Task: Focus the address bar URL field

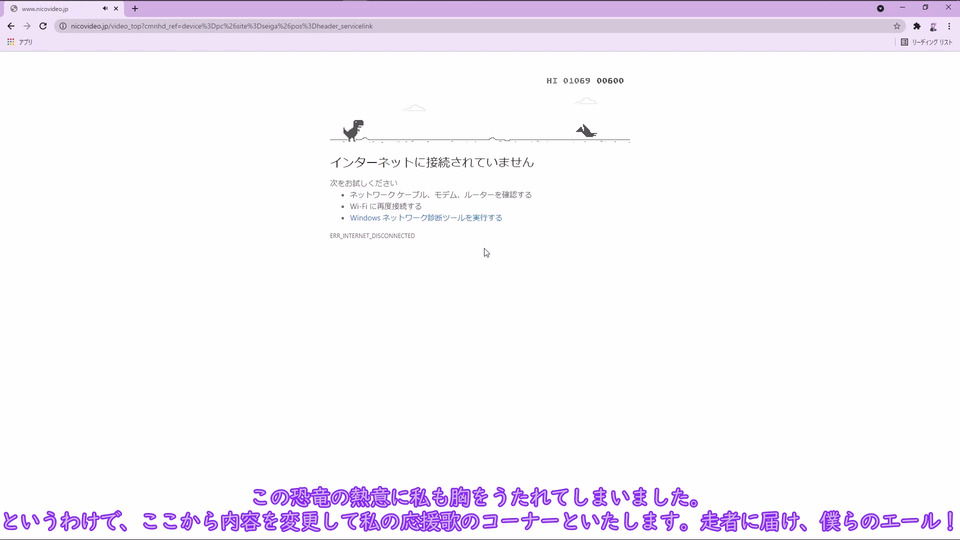Action: pyautogui.click(x=478, y=26)
